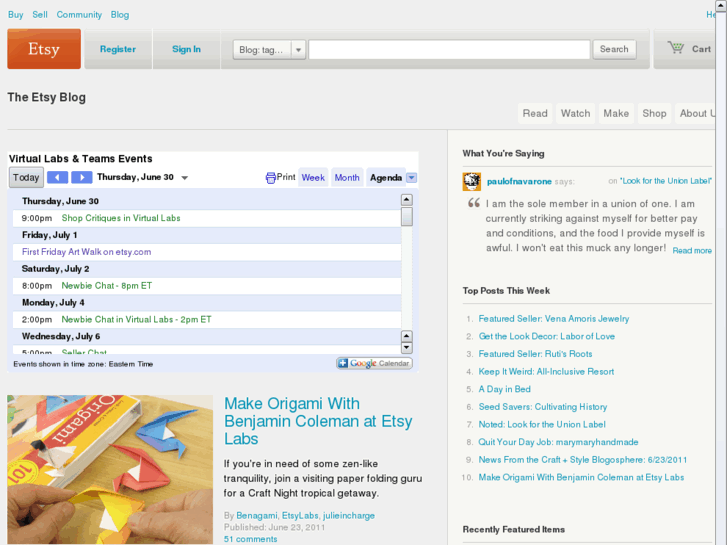Click the calendar agenda scrollbar thumb
Image resolution: width=727 pixels, height=545 pixels.
tap(407, 217)
